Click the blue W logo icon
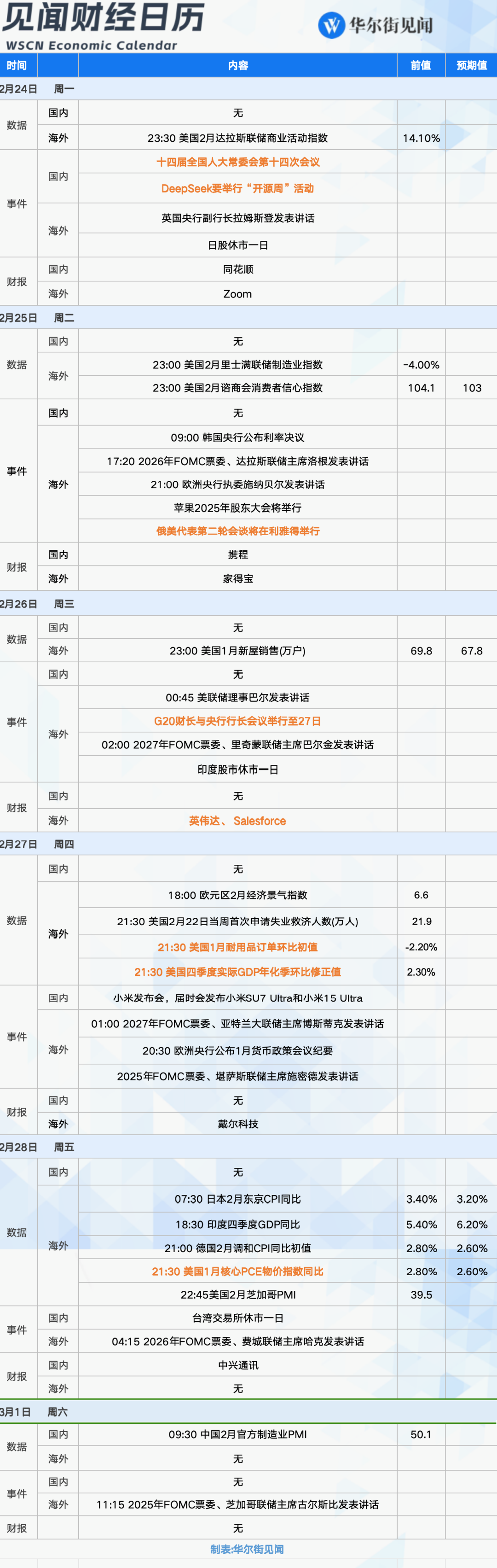The width and height of the screenshot is (497, 1568). (x=331, y=26)
